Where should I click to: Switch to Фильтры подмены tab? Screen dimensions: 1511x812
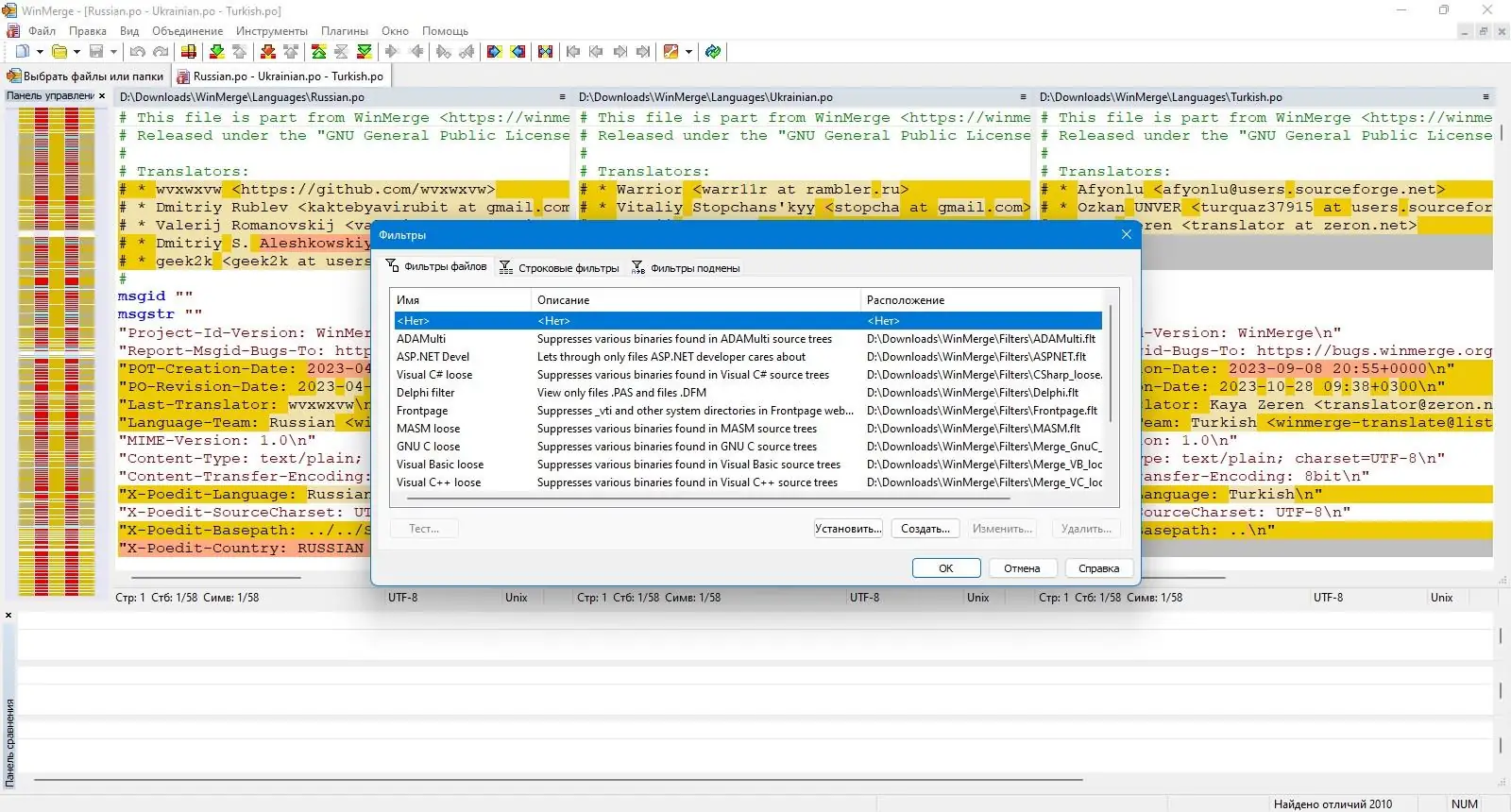tap(686, 268)
